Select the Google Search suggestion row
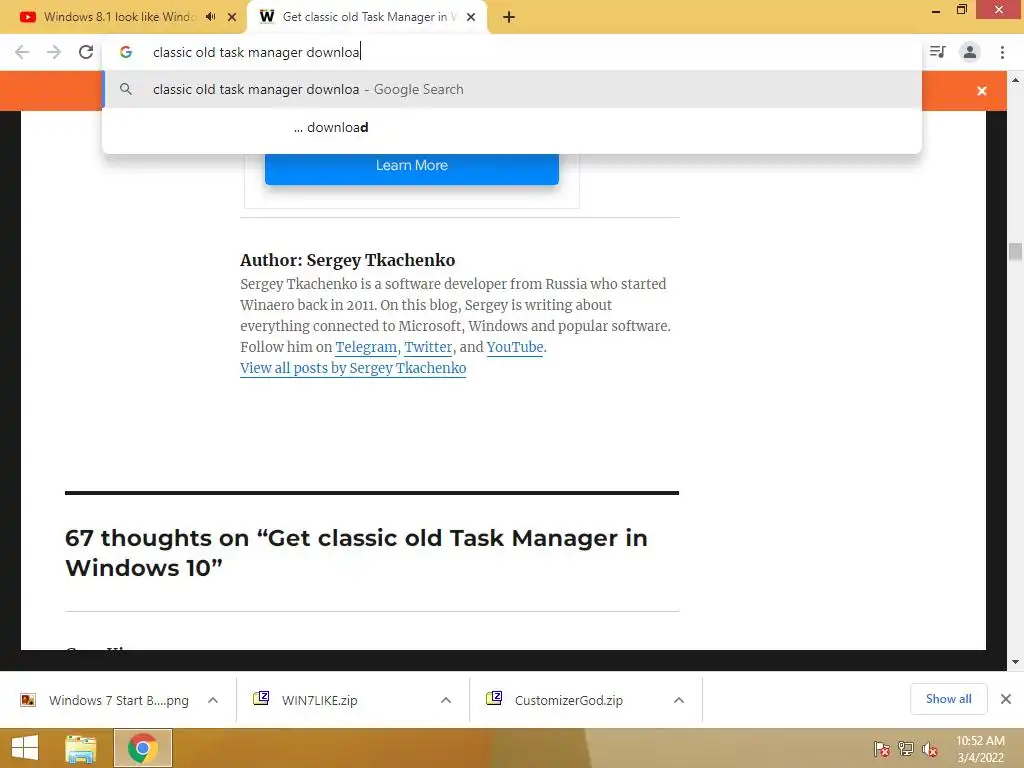Viewport: 1024px width, 768px height. pyautogui.click(x=512, y=89)
